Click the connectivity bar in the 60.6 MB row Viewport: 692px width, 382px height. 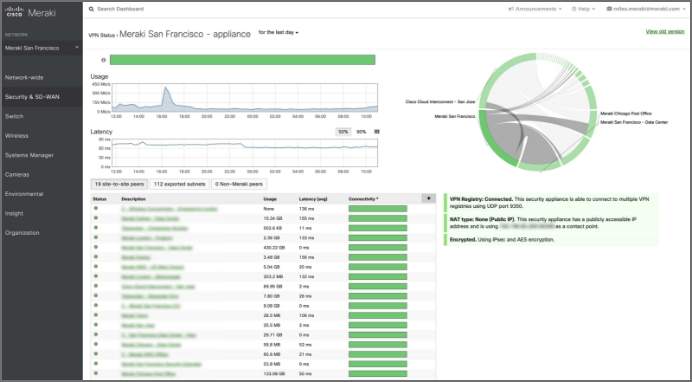coord(378,354)
